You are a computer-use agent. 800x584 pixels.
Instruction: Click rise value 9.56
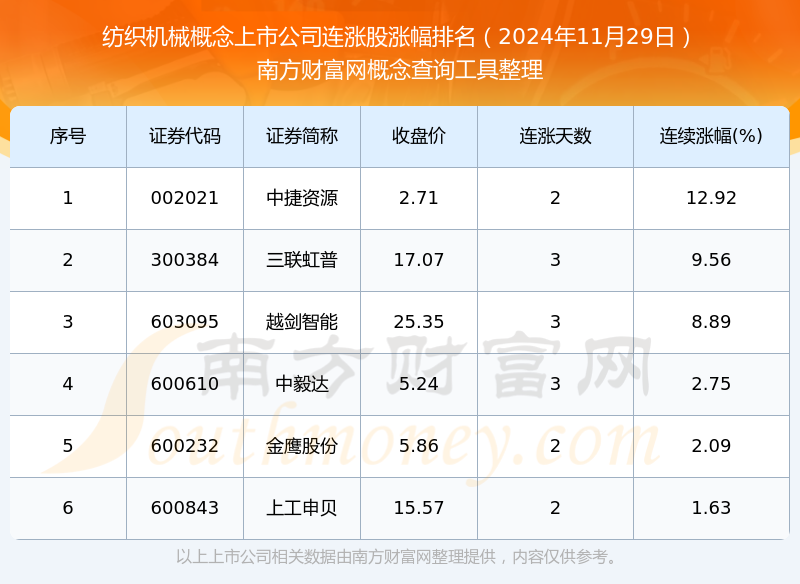click(711, 260)
